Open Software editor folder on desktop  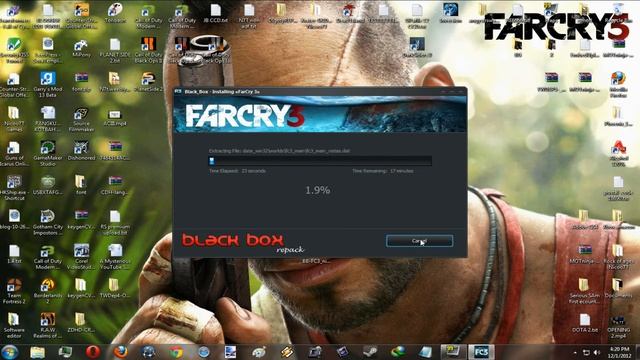[x=14, y=325]
